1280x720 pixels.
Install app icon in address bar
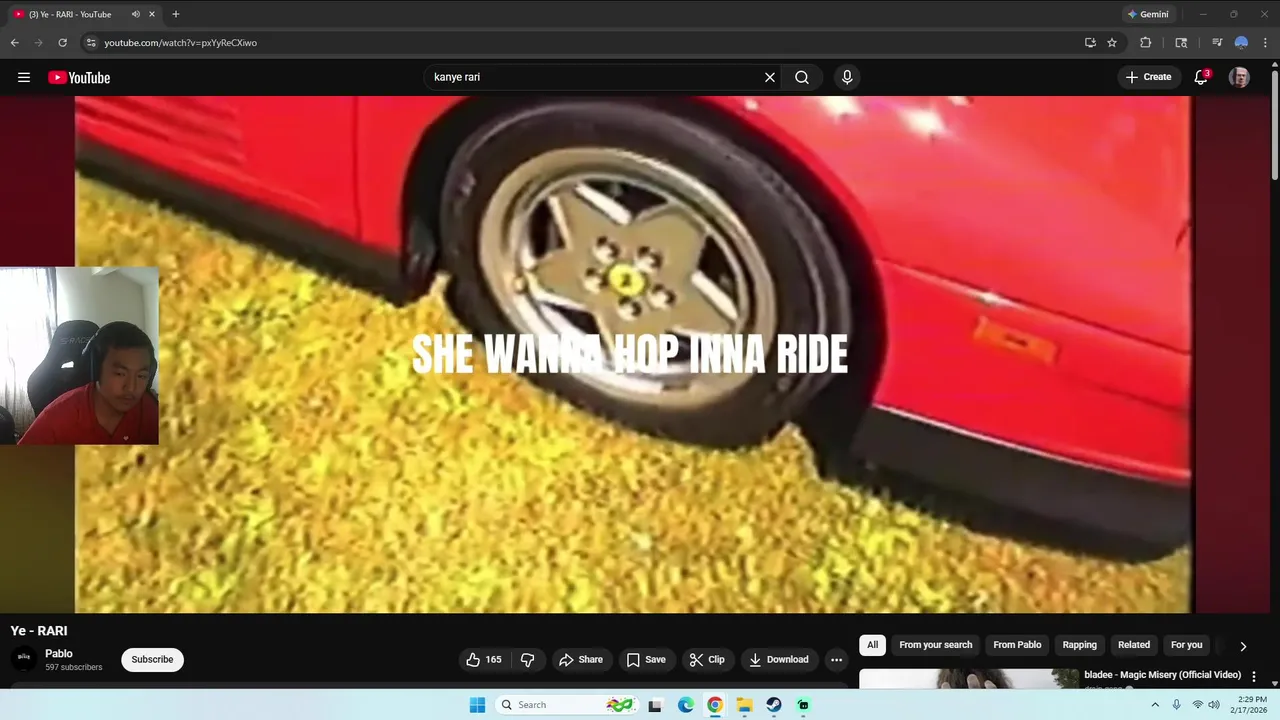[1090, 42]
